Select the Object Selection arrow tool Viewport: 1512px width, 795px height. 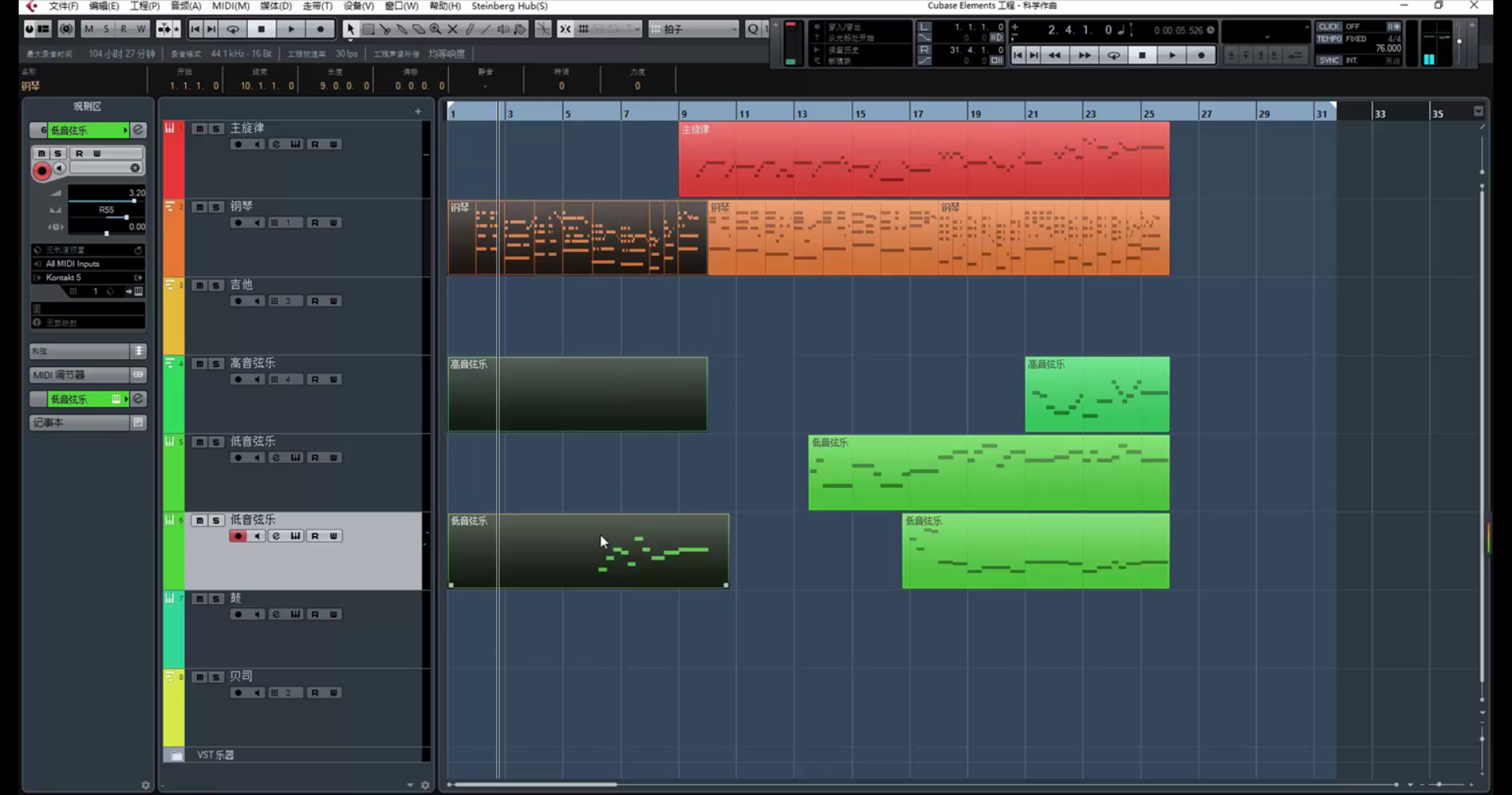pos(350,29)
